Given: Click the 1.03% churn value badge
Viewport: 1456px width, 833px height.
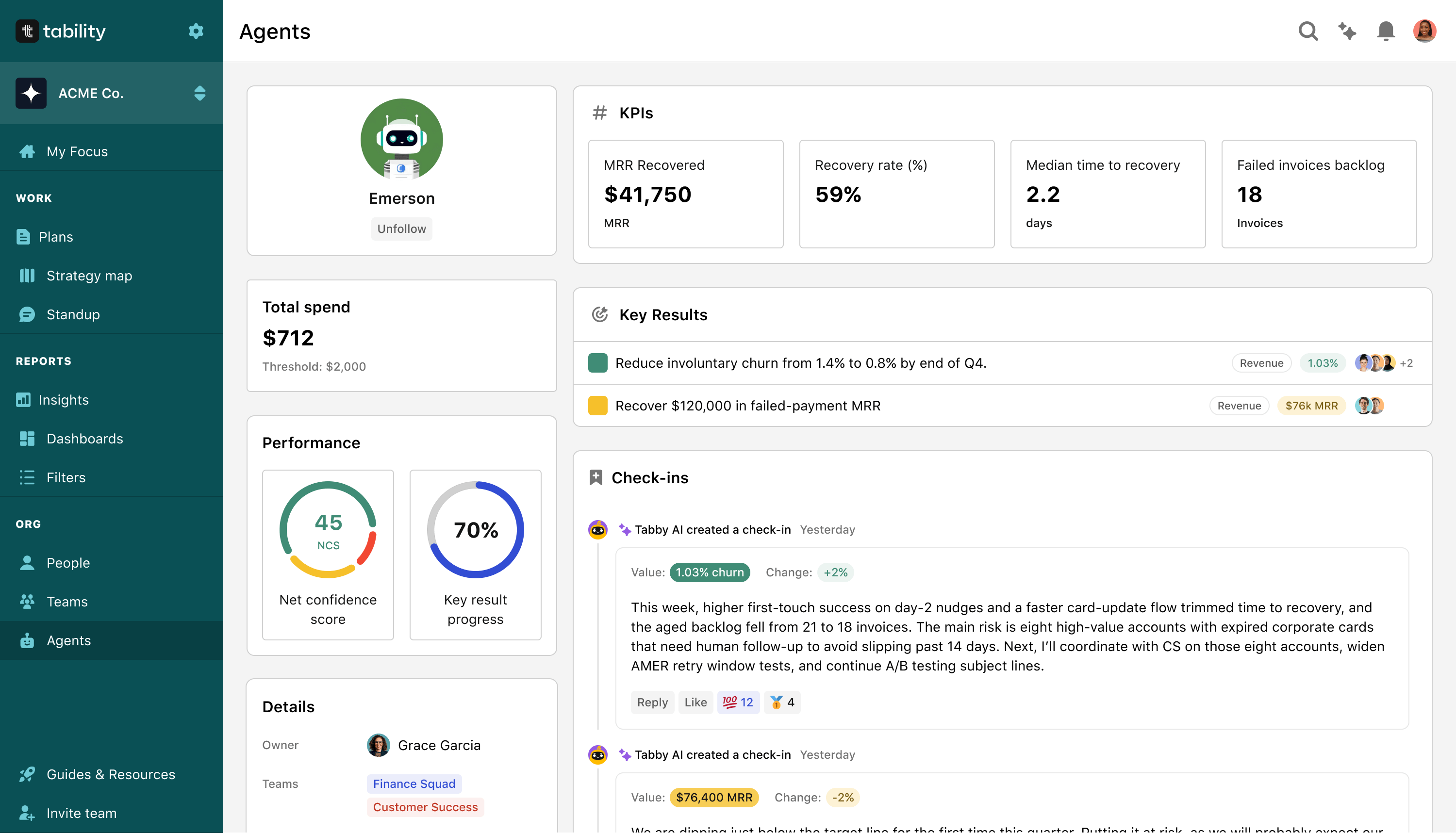Looking at the screenshot, I should 710,572.
